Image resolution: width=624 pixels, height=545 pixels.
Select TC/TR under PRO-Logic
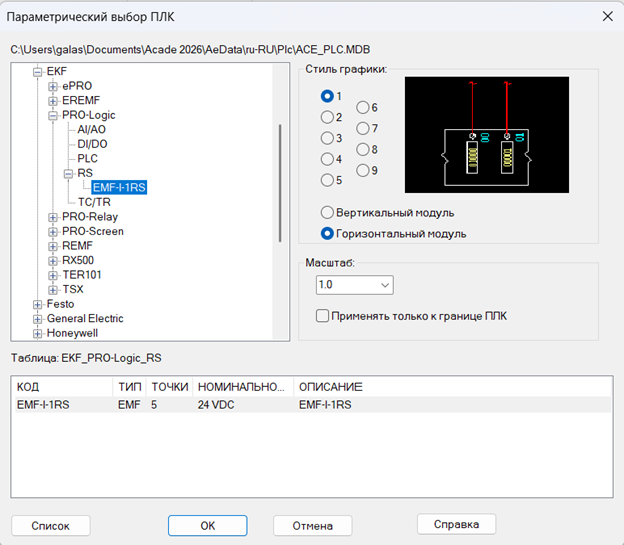pyautogui.click(x=94, y=202)
